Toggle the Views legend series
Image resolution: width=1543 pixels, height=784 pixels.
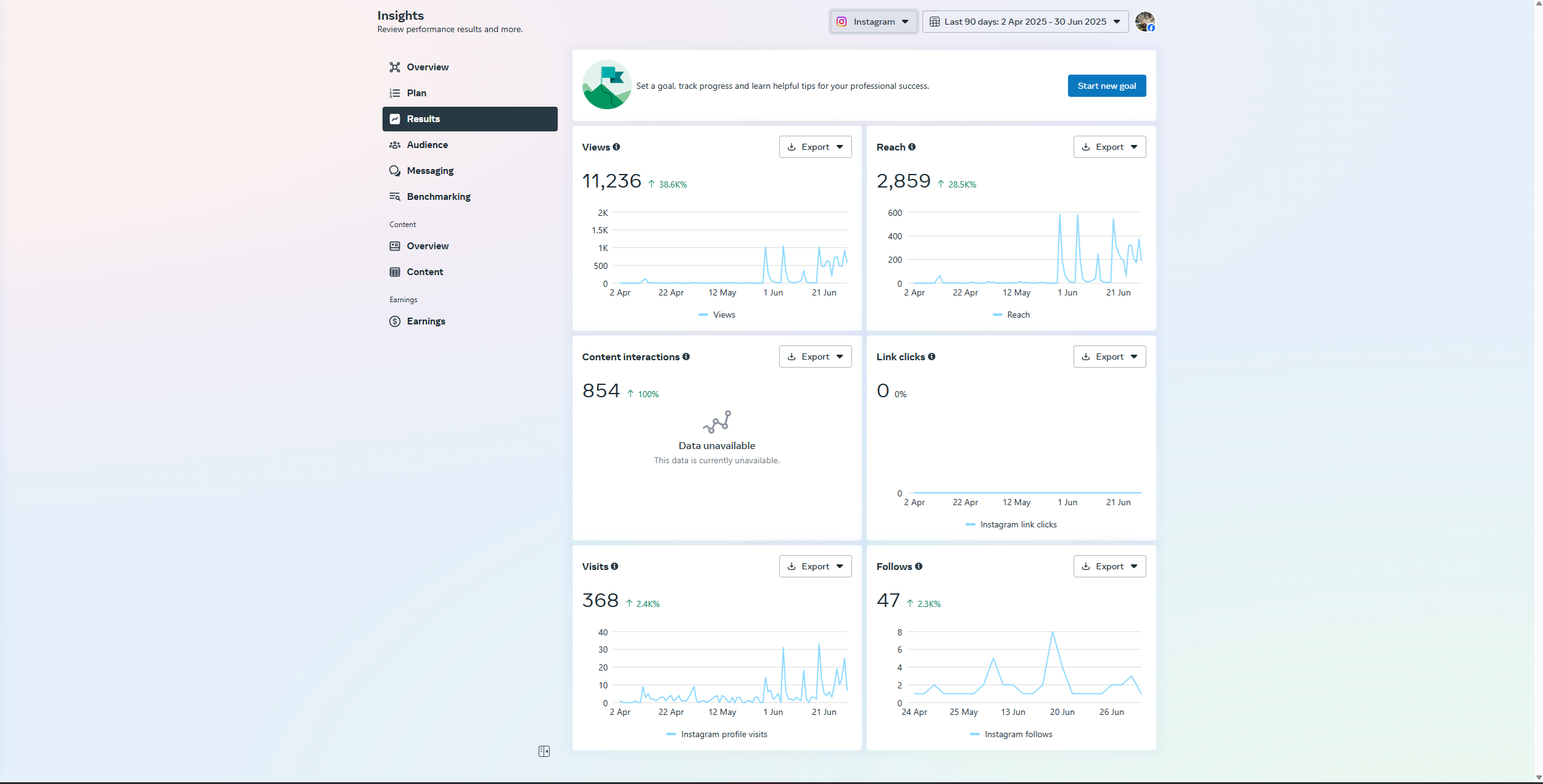coord(724,315)
